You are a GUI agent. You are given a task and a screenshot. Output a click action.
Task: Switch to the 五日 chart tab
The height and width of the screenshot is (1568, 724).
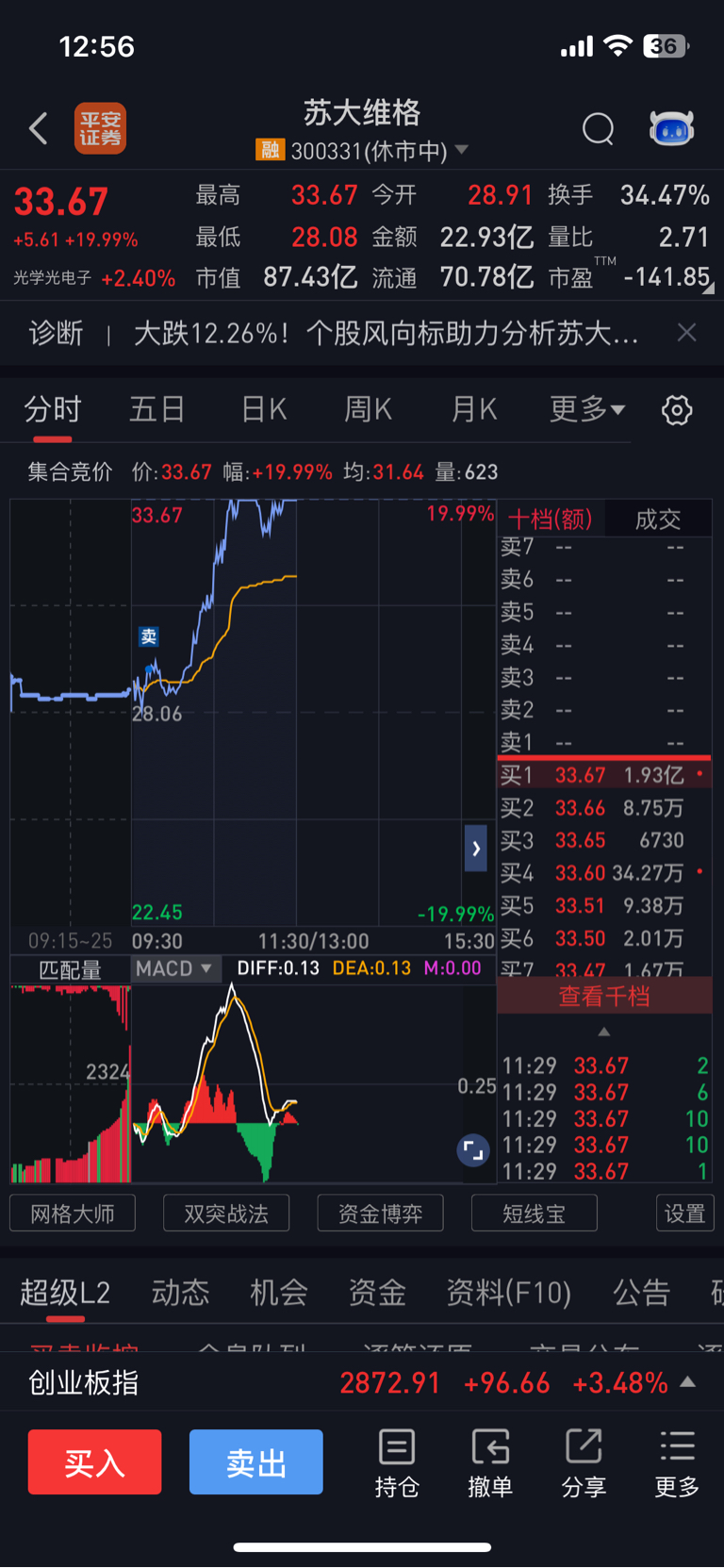click(x=156, y=410)
